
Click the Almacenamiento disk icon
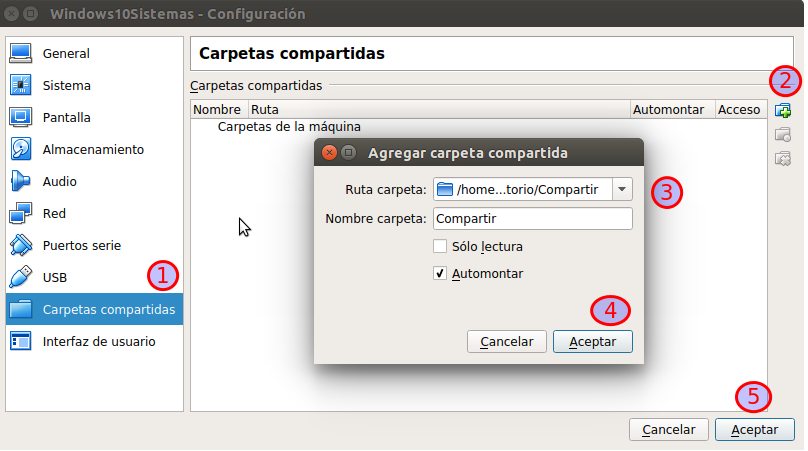pos(21,149)
